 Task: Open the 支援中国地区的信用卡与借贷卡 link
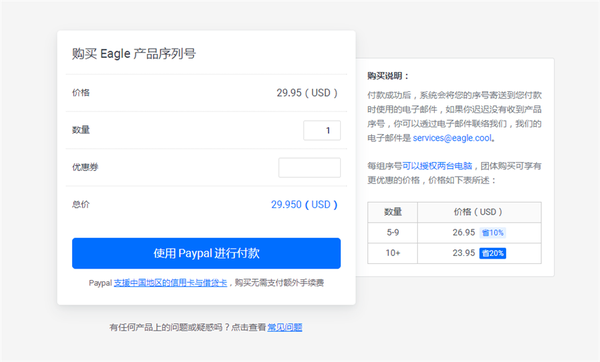coord(170,283)
